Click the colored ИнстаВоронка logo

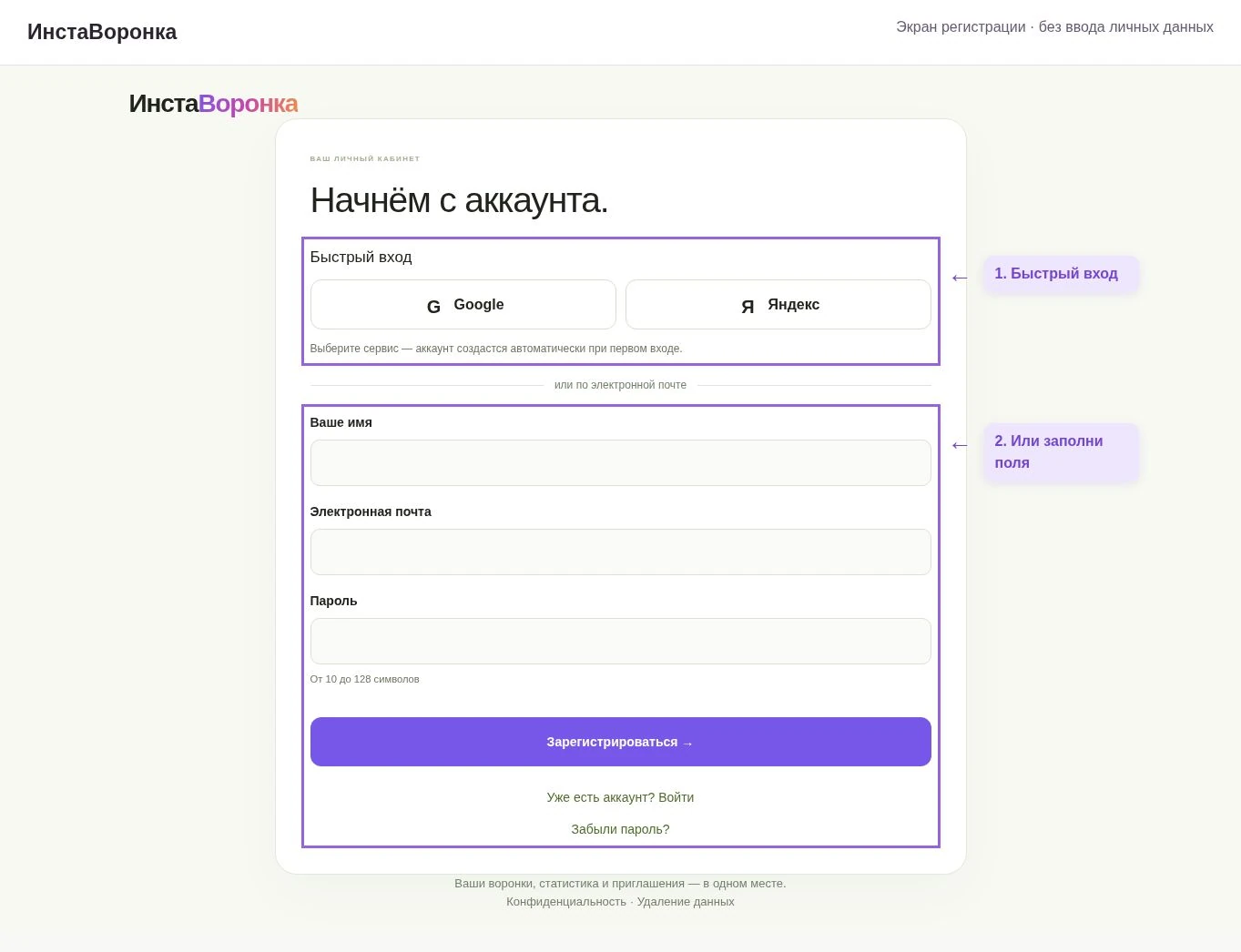pos(213,104)
